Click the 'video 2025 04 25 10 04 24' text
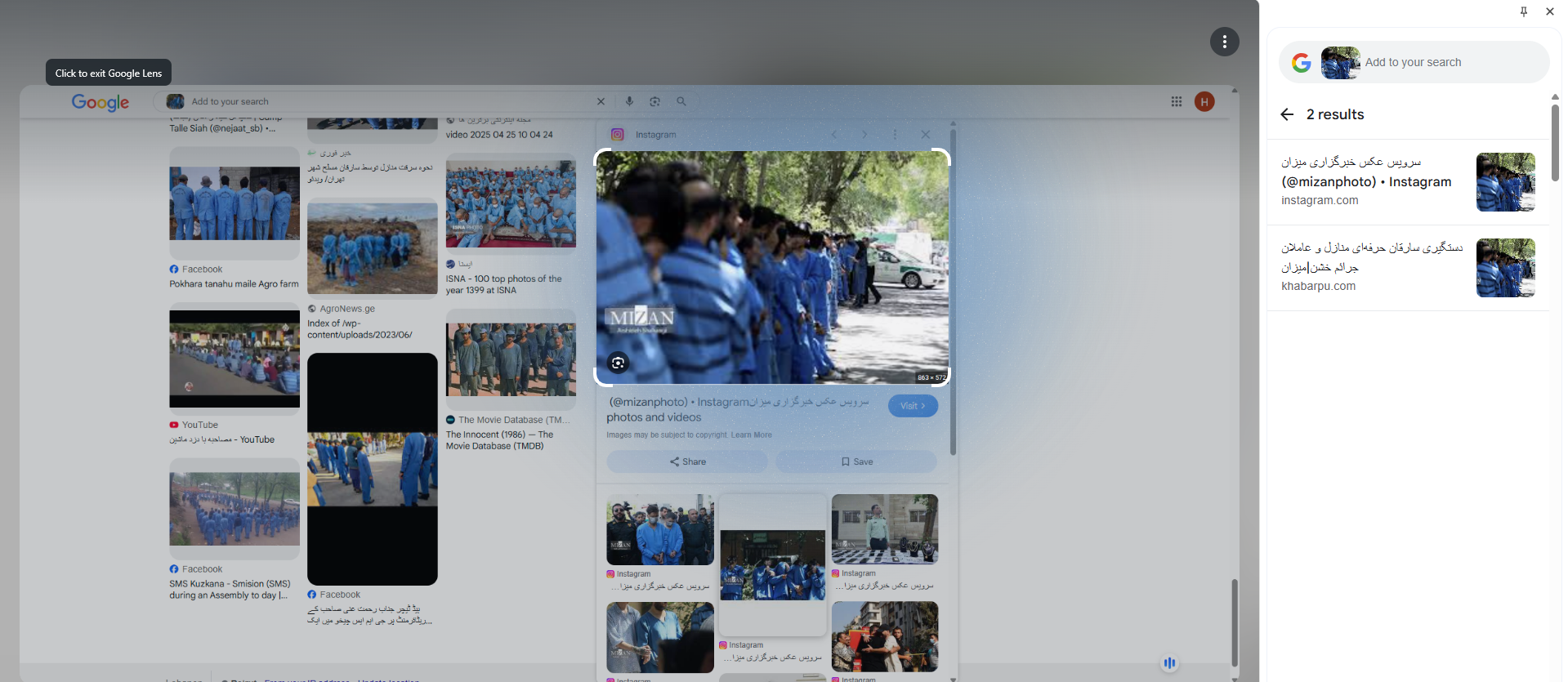Image resolution: width=1568 pixels, height=682 pixels. pyautogui.click(x=499, y=135)
